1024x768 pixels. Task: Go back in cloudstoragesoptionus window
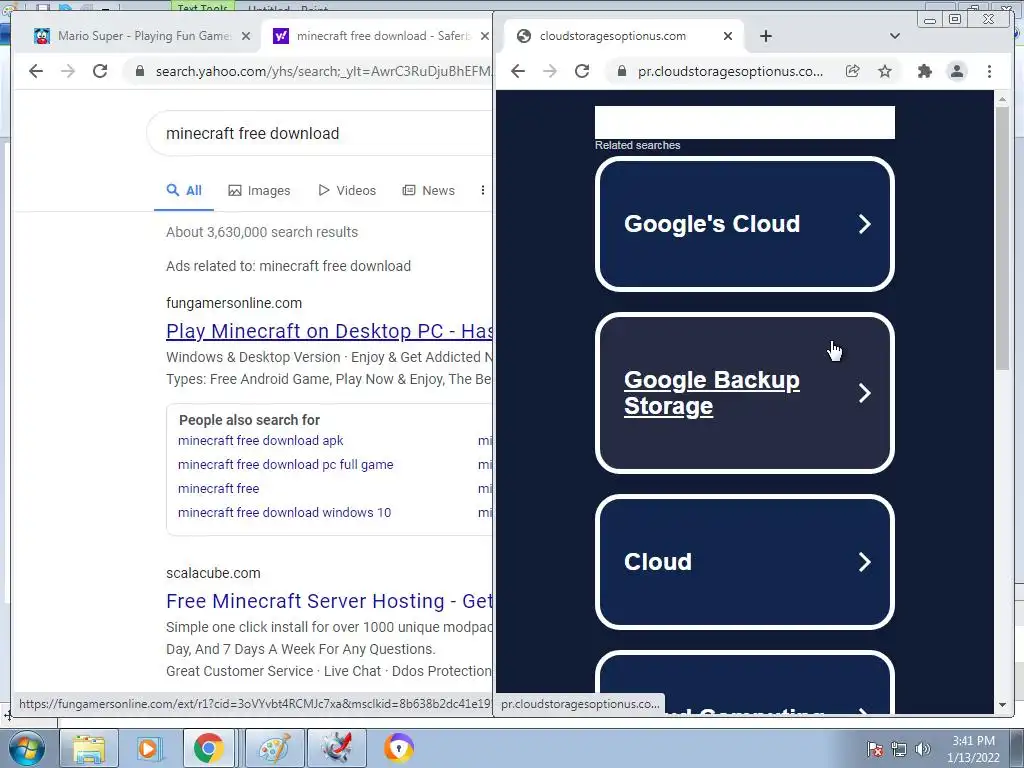pos(518,71)
